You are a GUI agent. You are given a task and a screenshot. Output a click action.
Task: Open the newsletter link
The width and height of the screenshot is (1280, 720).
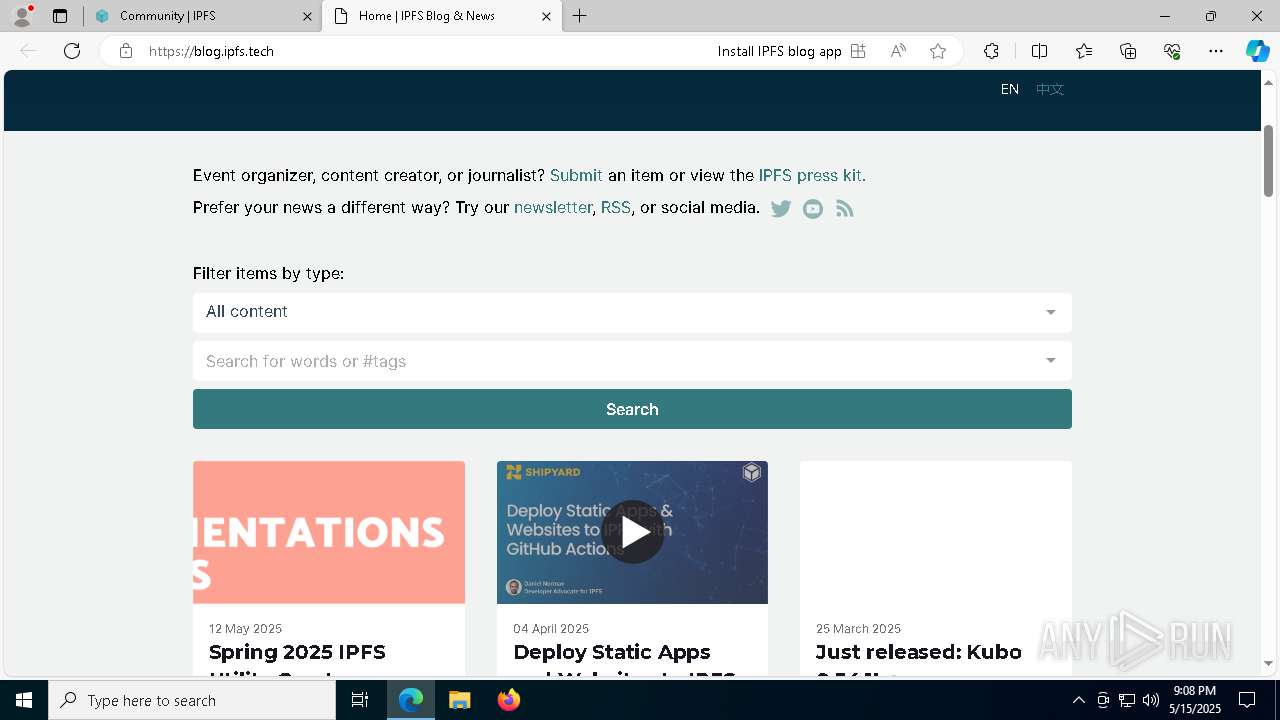click(553, 207)
